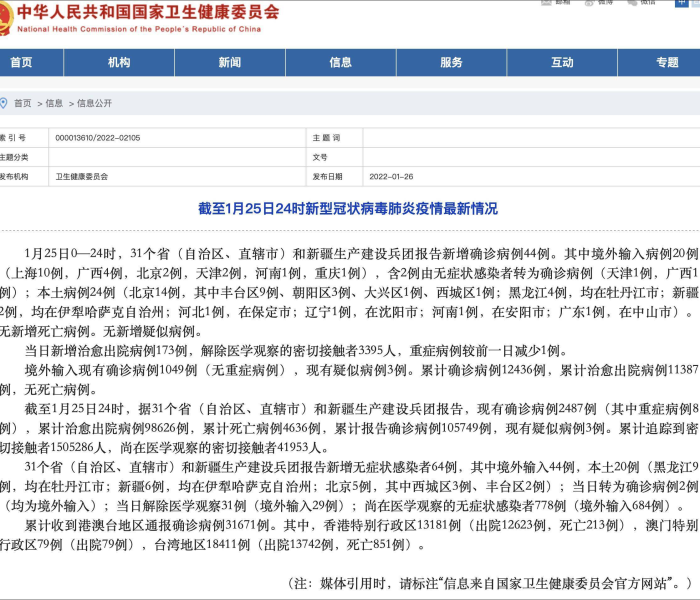Open the 机构 navigation menu
This screenshot has width=700, height=600.
point(119,63)
